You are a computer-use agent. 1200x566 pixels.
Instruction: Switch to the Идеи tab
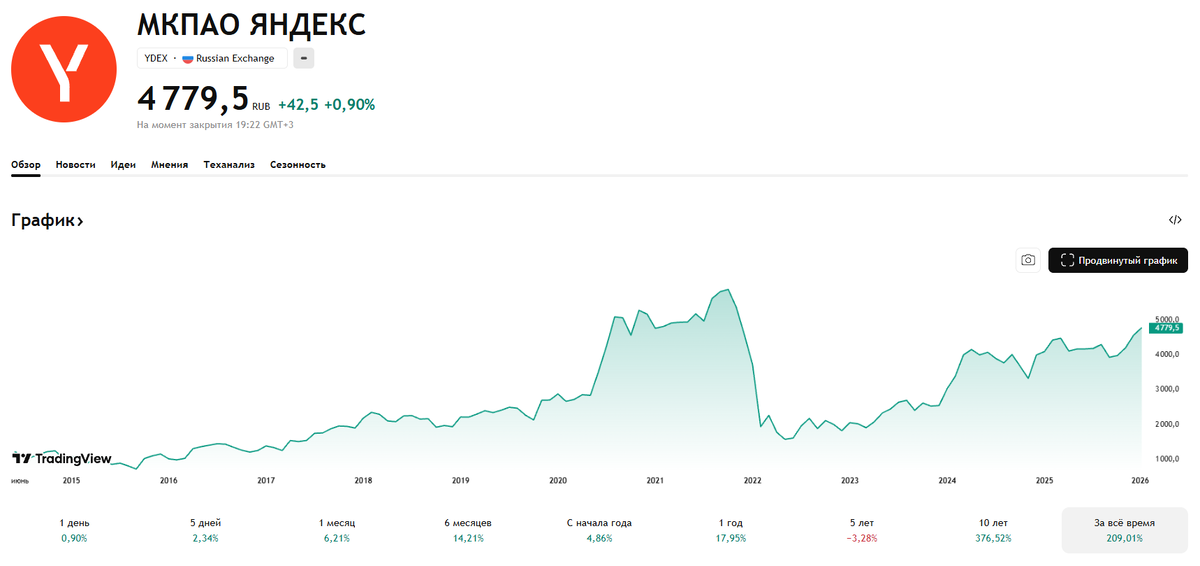click(123, 165)
